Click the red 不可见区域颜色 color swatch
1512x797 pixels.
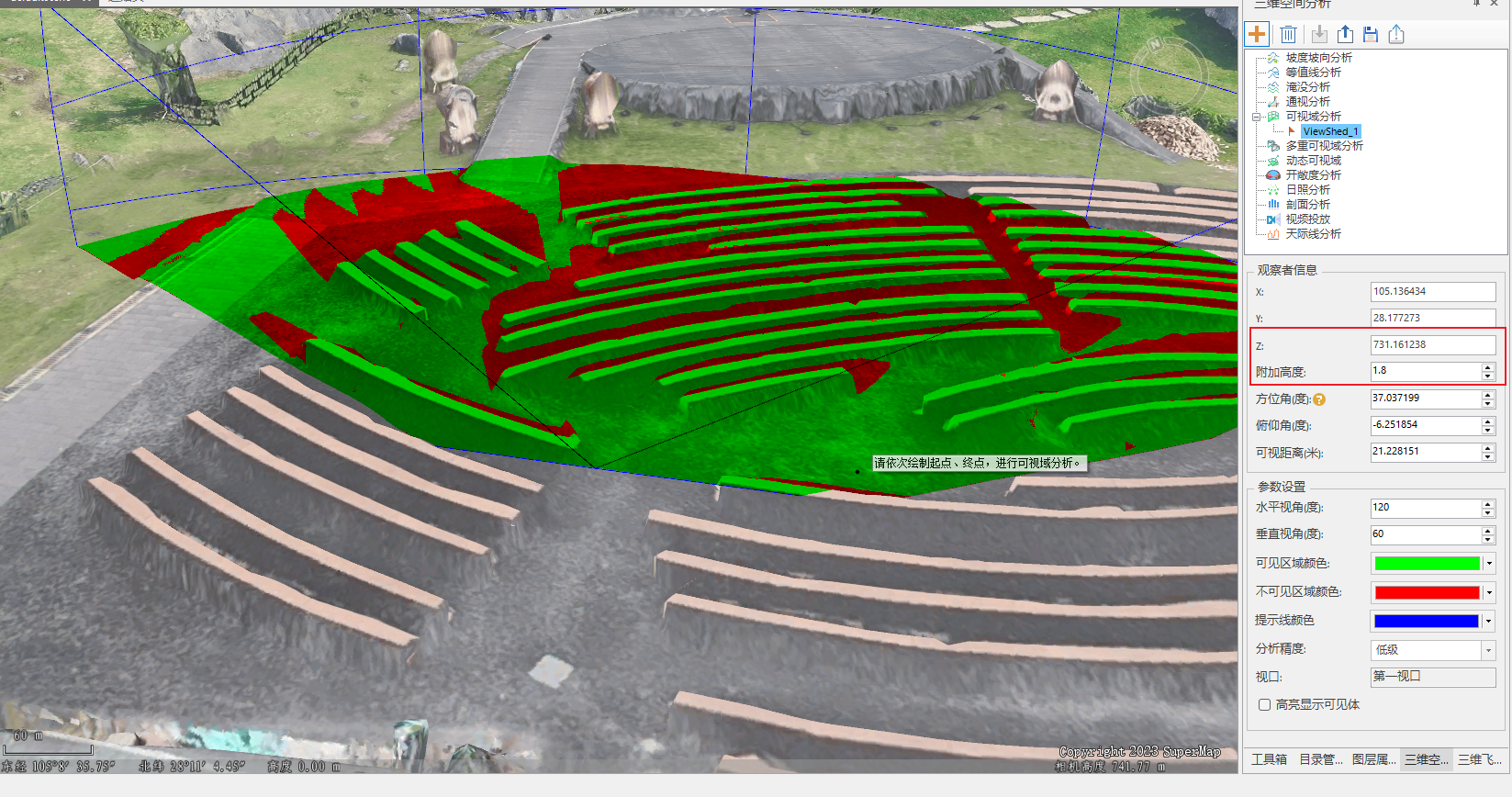(1427, 592)
